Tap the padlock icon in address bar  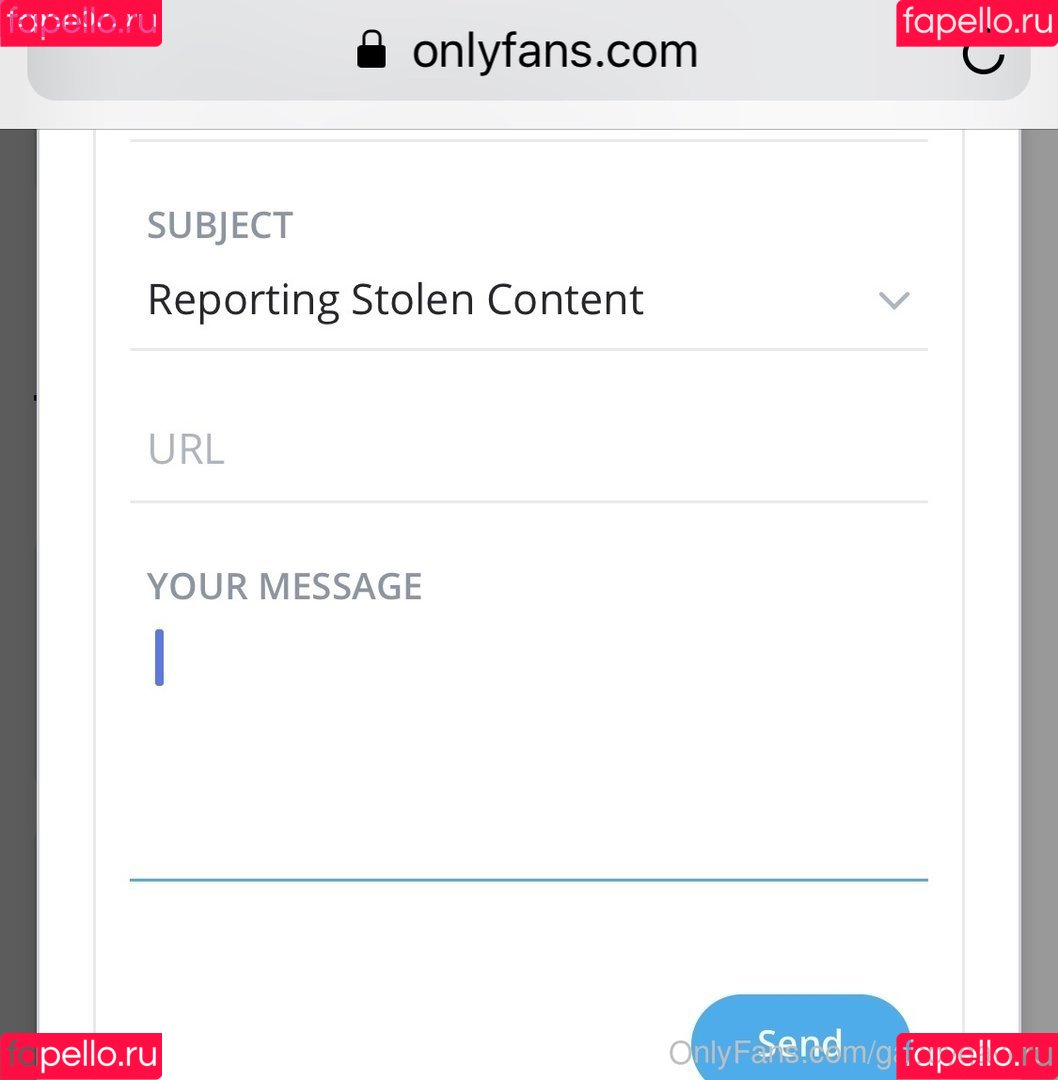point(371,50)
